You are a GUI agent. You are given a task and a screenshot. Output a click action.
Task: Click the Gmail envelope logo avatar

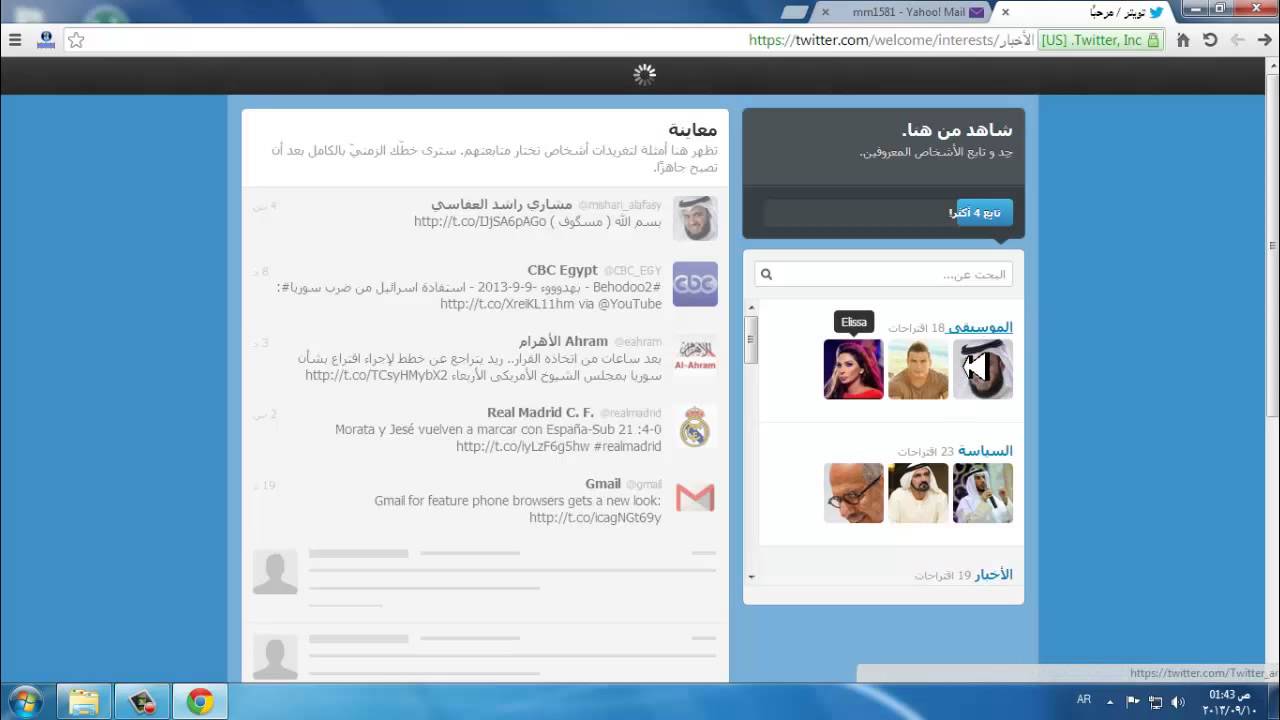click(695, 498)
